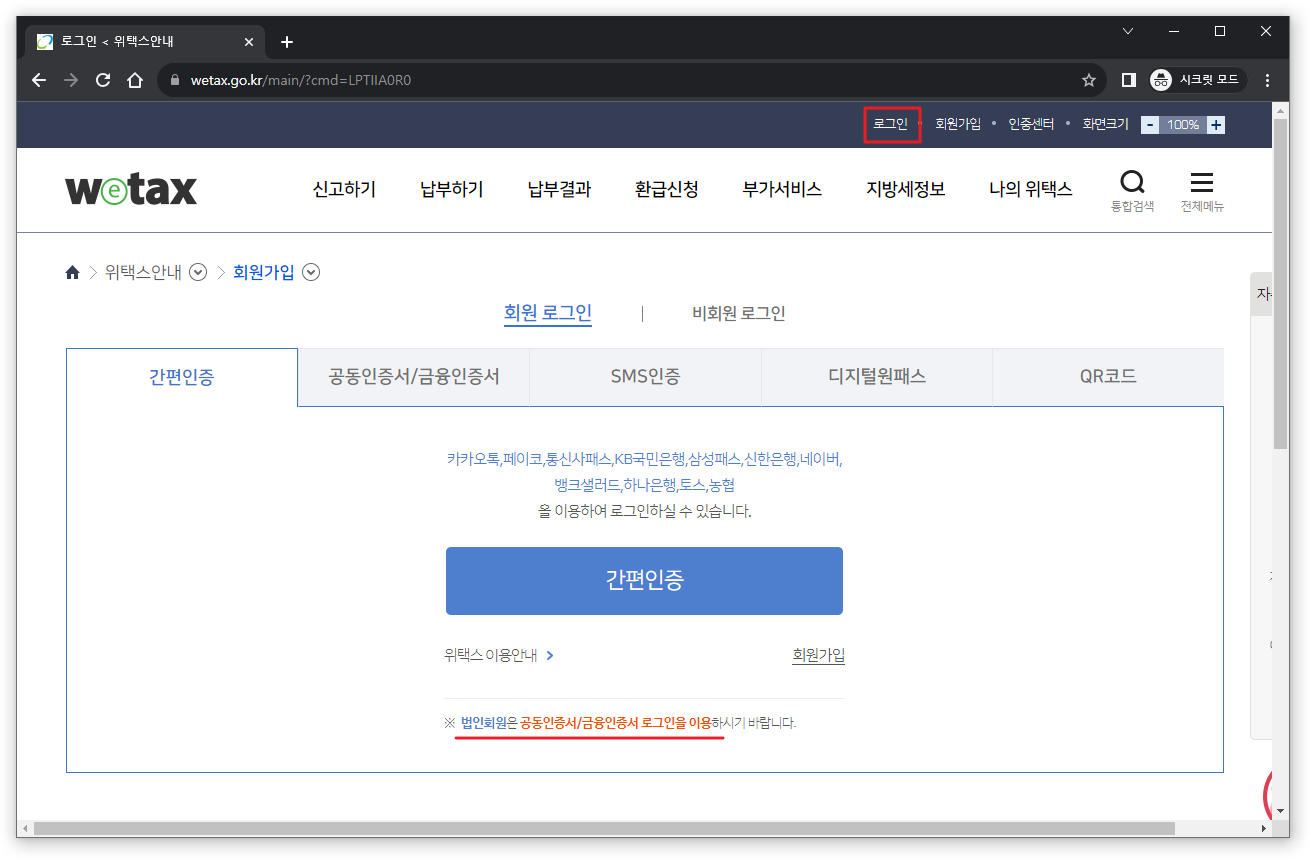
Task: Open the tab search chevron in title bar
Action: [x=1128, y=31]
